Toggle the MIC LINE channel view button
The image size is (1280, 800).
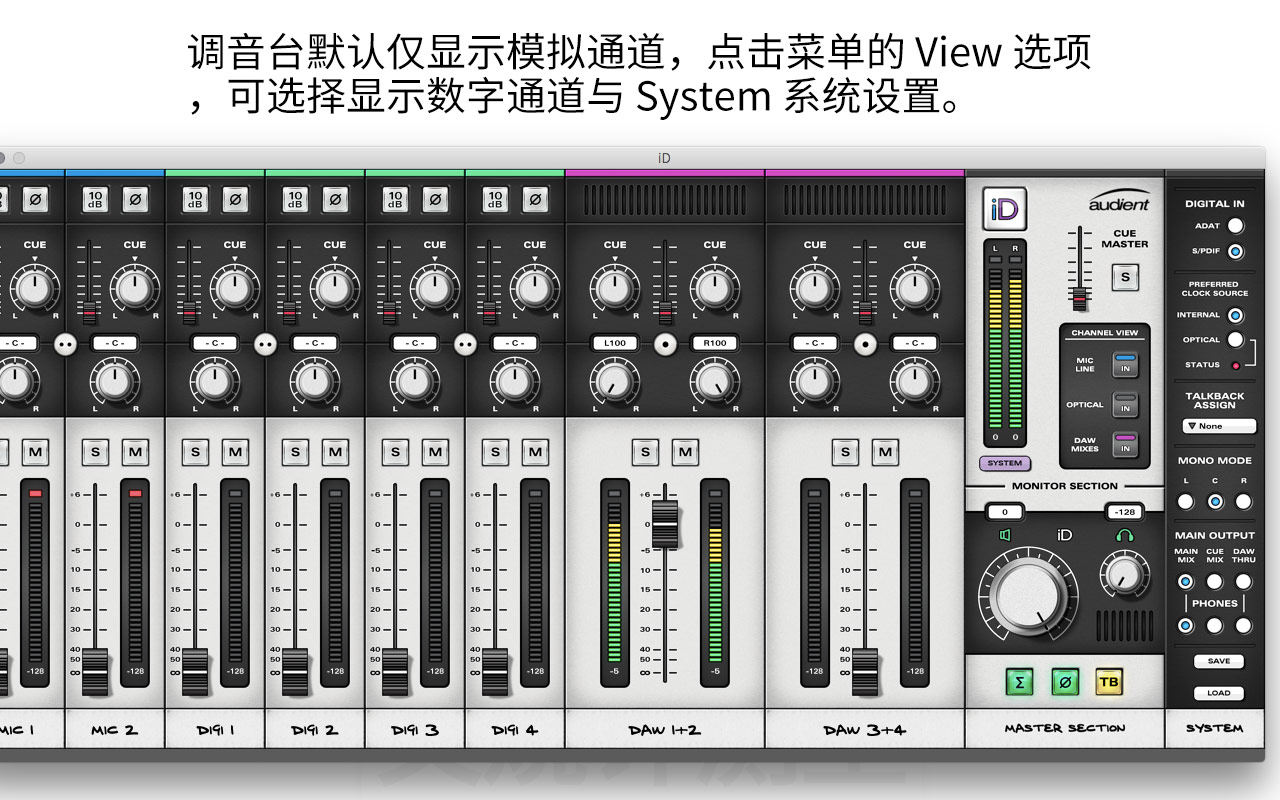pyautogui.click(x=1126, y=364)
